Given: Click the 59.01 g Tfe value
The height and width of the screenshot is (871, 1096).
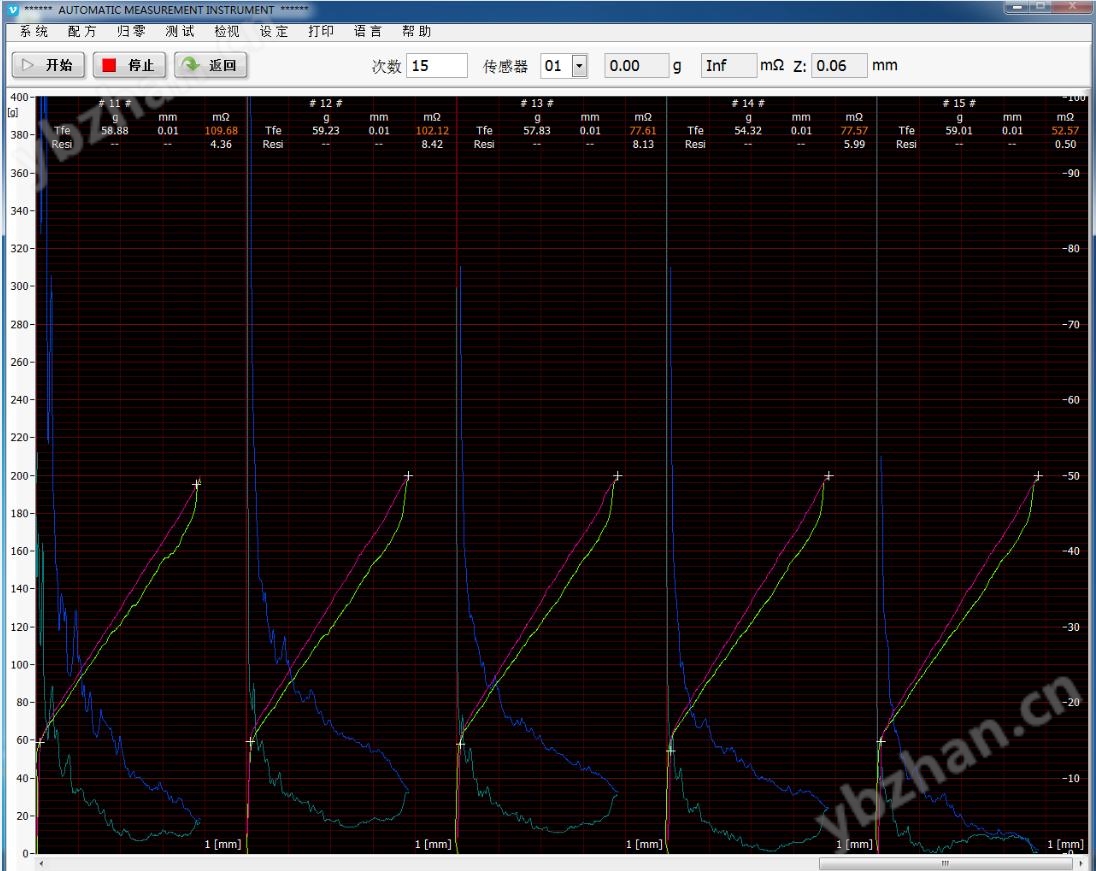Looking at the screenshot, I should coord(959,131).
